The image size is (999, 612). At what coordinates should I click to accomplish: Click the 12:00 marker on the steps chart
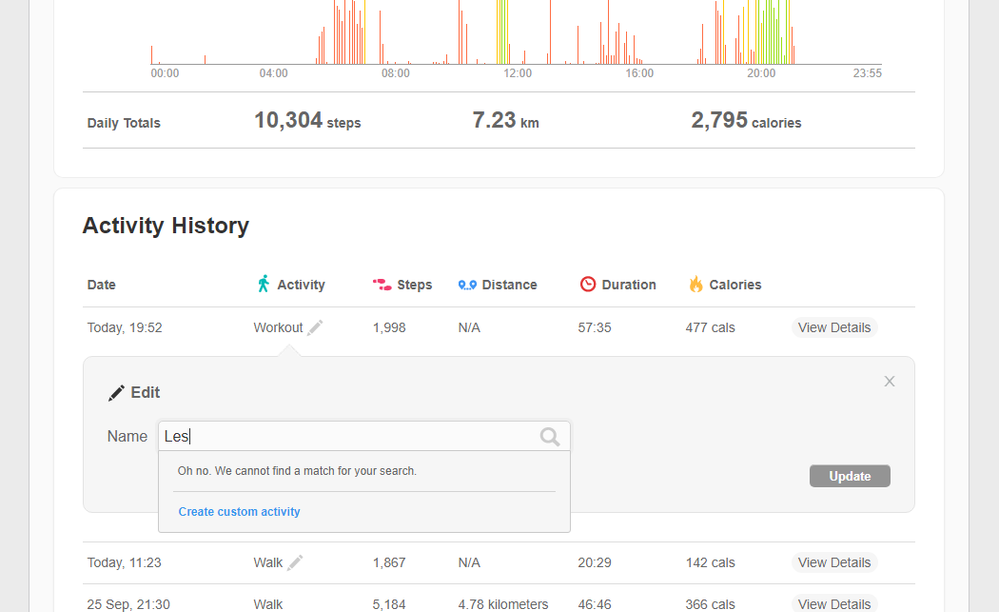tap(517, 73)
